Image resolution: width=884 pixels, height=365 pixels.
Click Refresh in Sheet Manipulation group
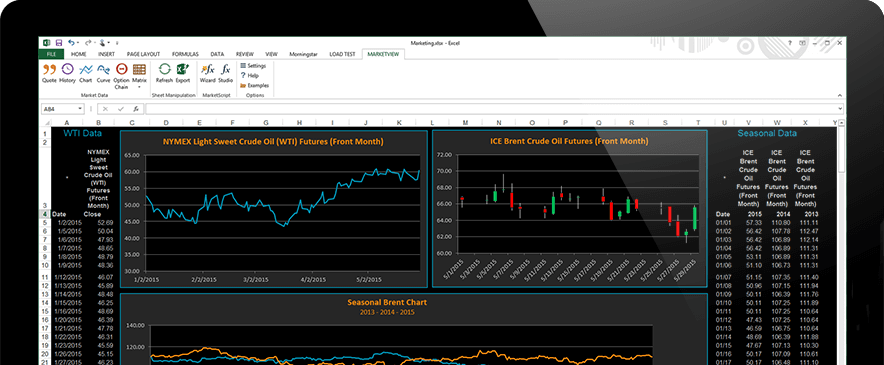164,73
